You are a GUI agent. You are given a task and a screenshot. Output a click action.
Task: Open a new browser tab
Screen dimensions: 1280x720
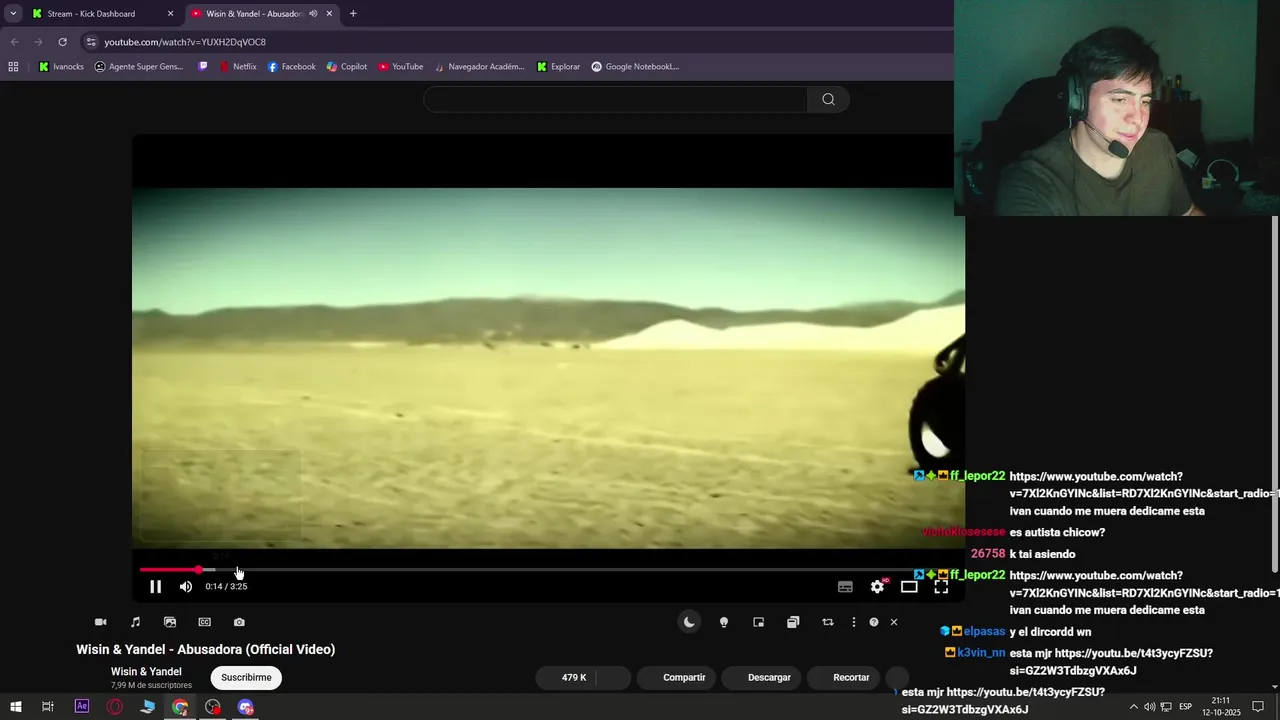tap(353, 14)
